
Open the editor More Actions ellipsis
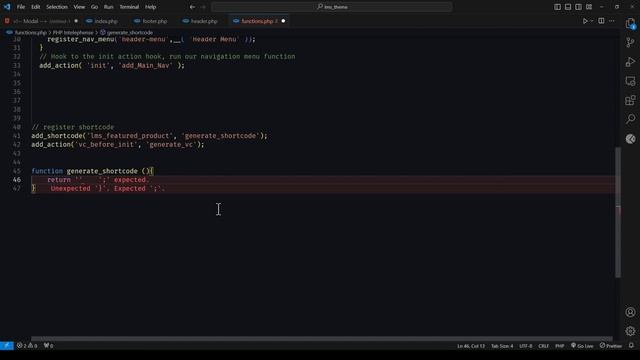coord(612,21)
